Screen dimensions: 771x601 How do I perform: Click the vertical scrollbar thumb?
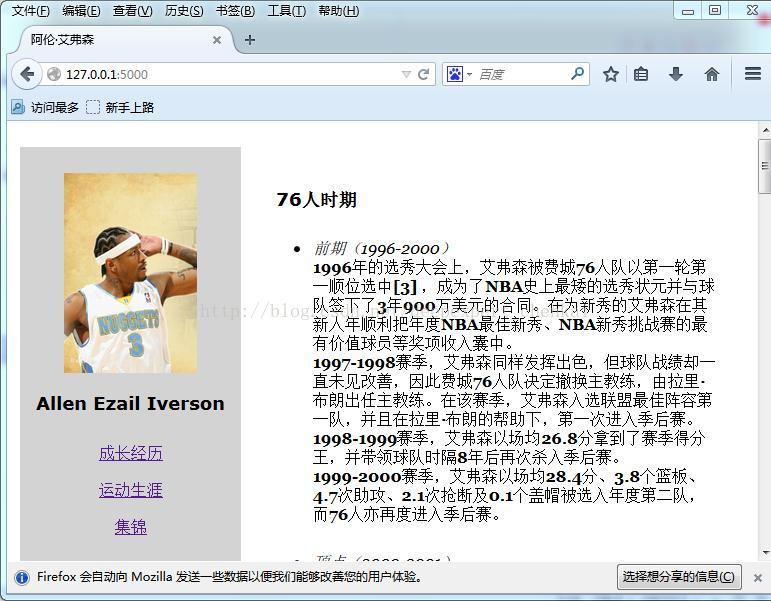[765, 166]
